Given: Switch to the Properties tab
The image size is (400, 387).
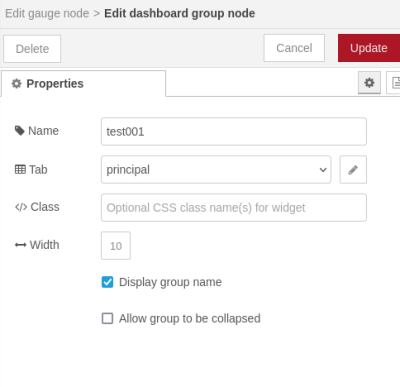Looking at the screenshot, I should coord(83,83).
